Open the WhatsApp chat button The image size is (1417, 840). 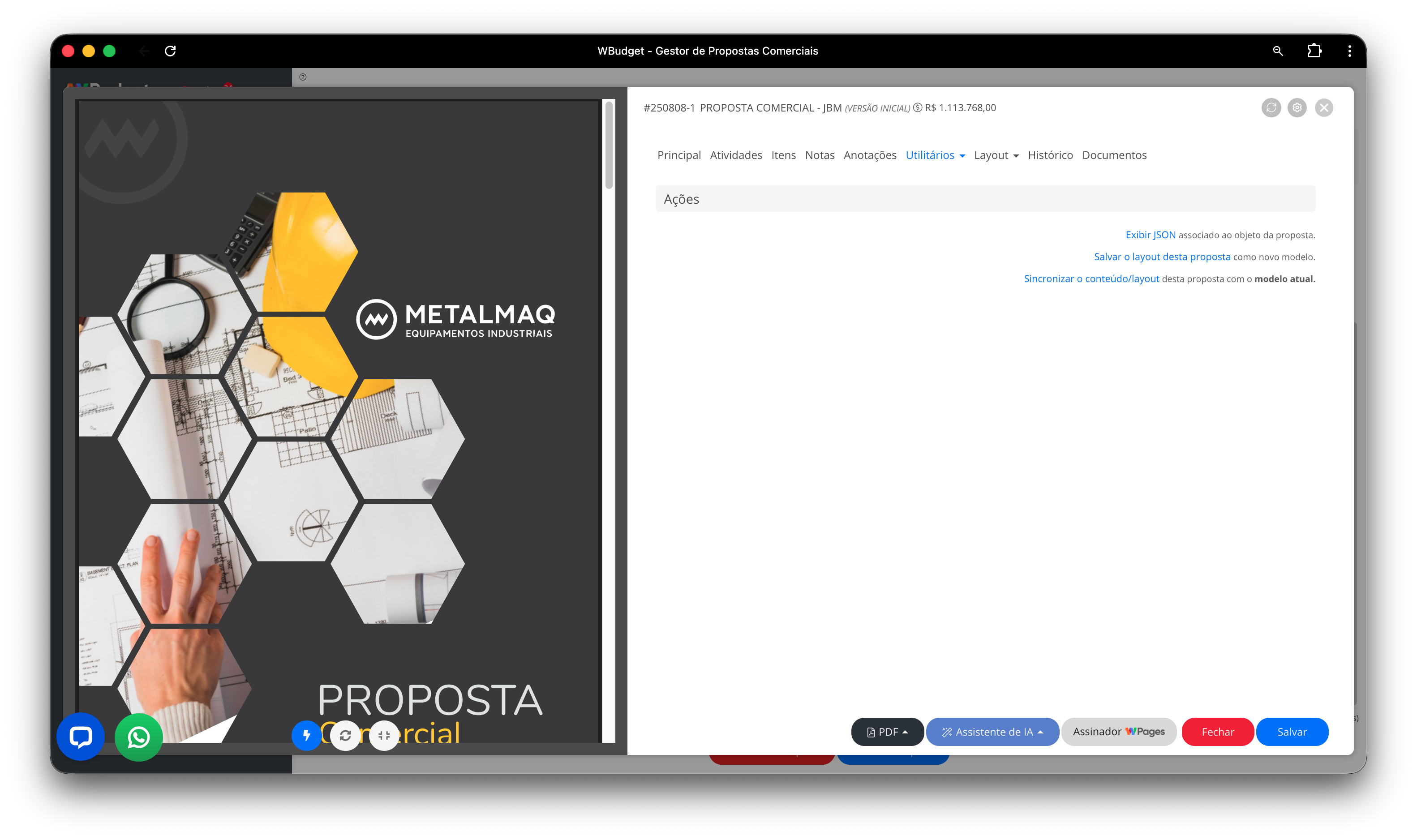tap(139, 737)
